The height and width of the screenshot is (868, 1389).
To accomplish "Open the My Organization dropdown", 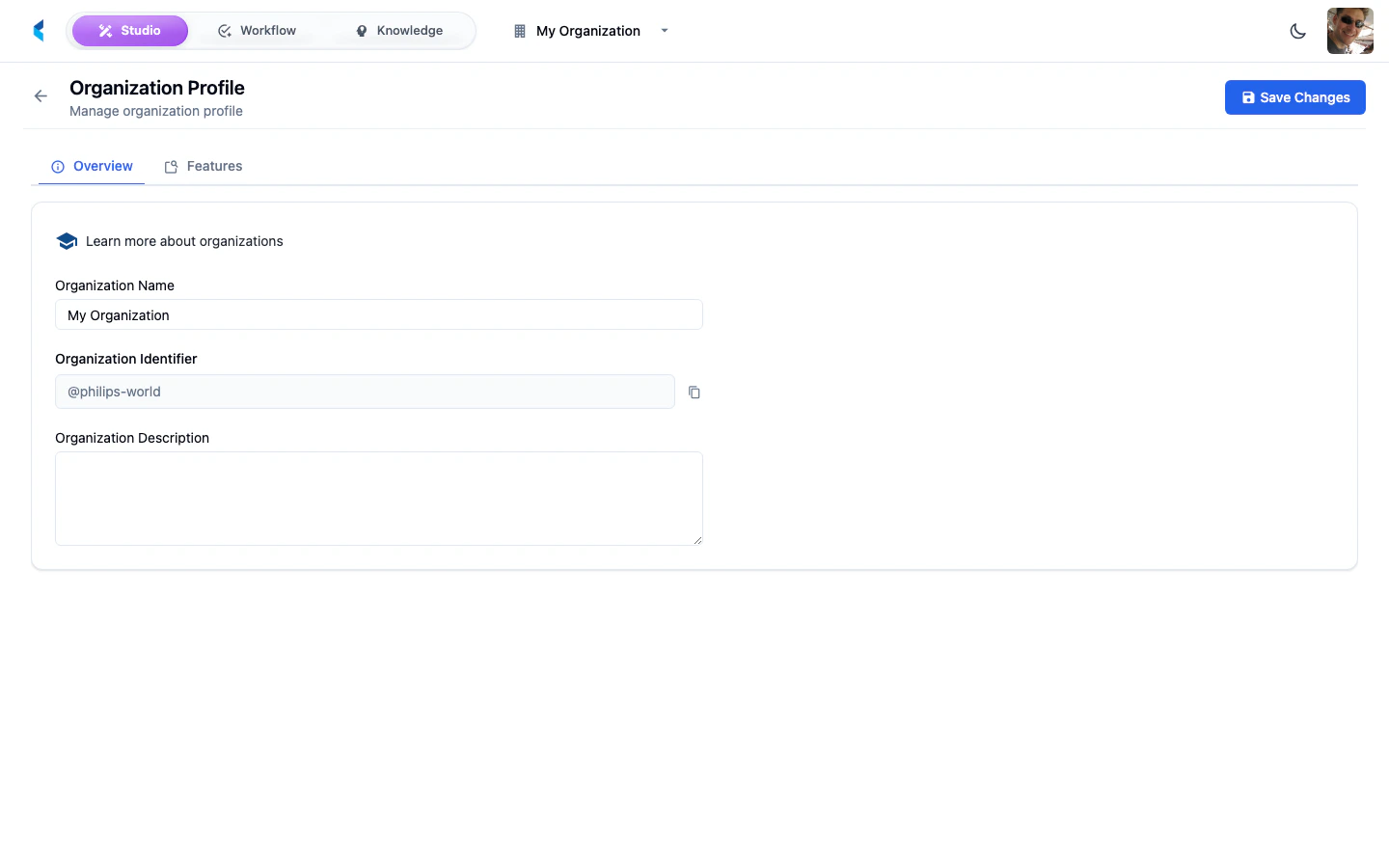I will (588, 31).
